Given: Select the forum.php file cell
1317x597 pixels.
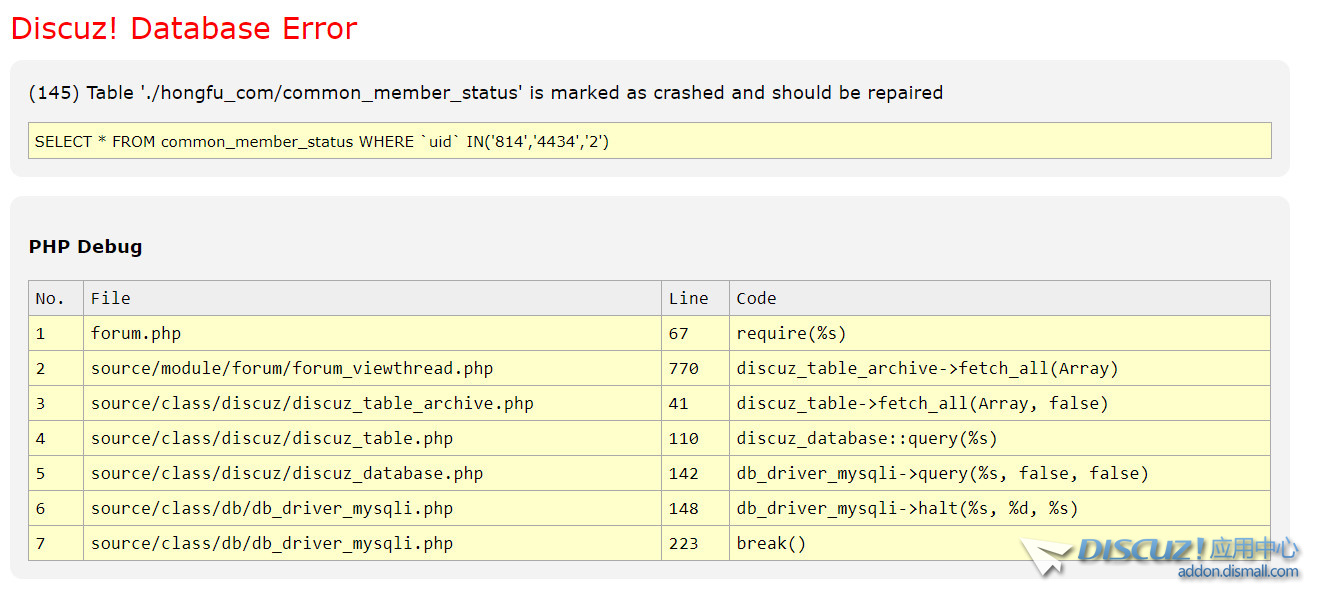Looking at the screenshot, I should [136, 333].
